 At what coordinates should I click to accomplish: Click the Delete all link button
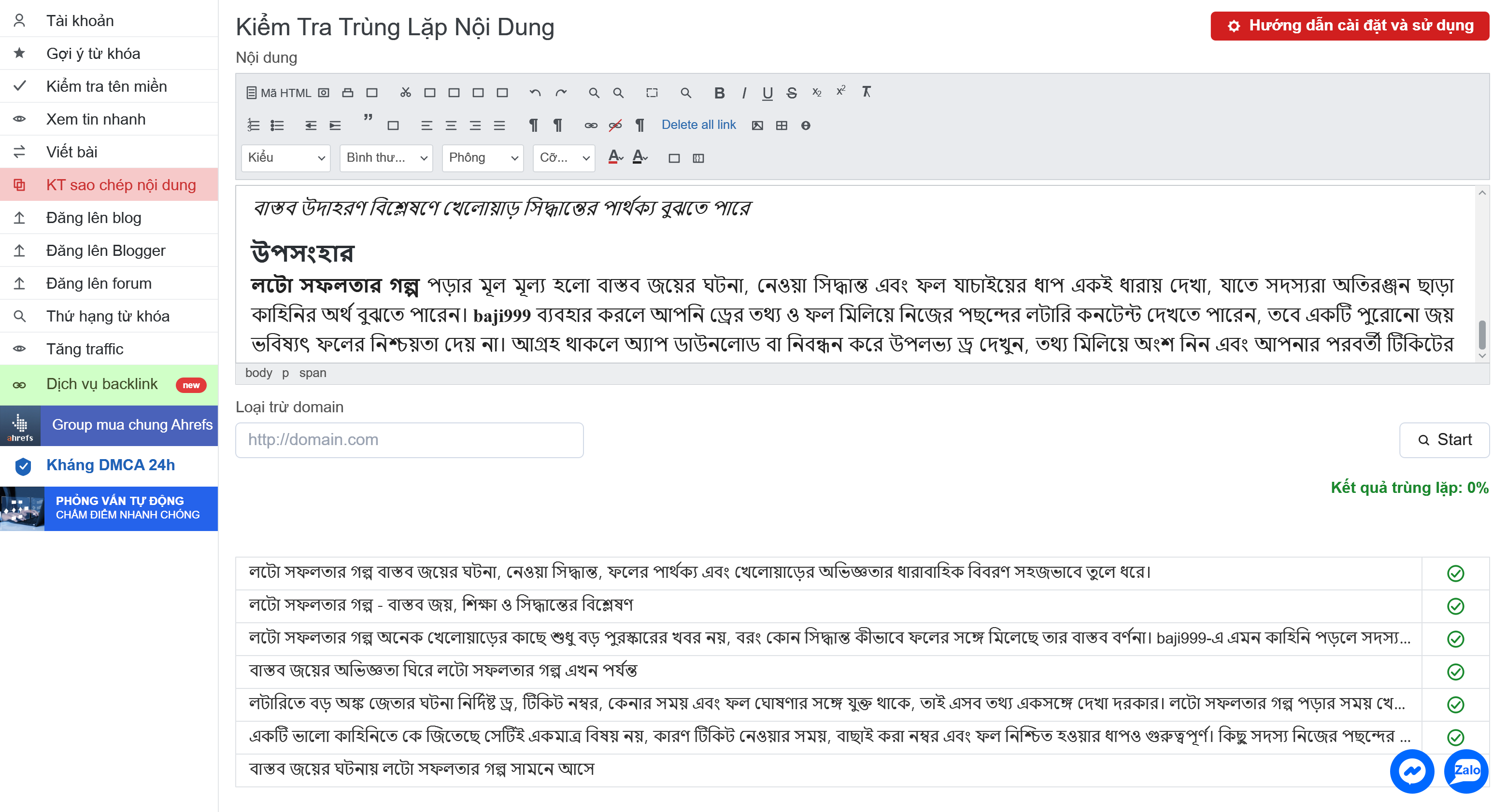[698, 125]
